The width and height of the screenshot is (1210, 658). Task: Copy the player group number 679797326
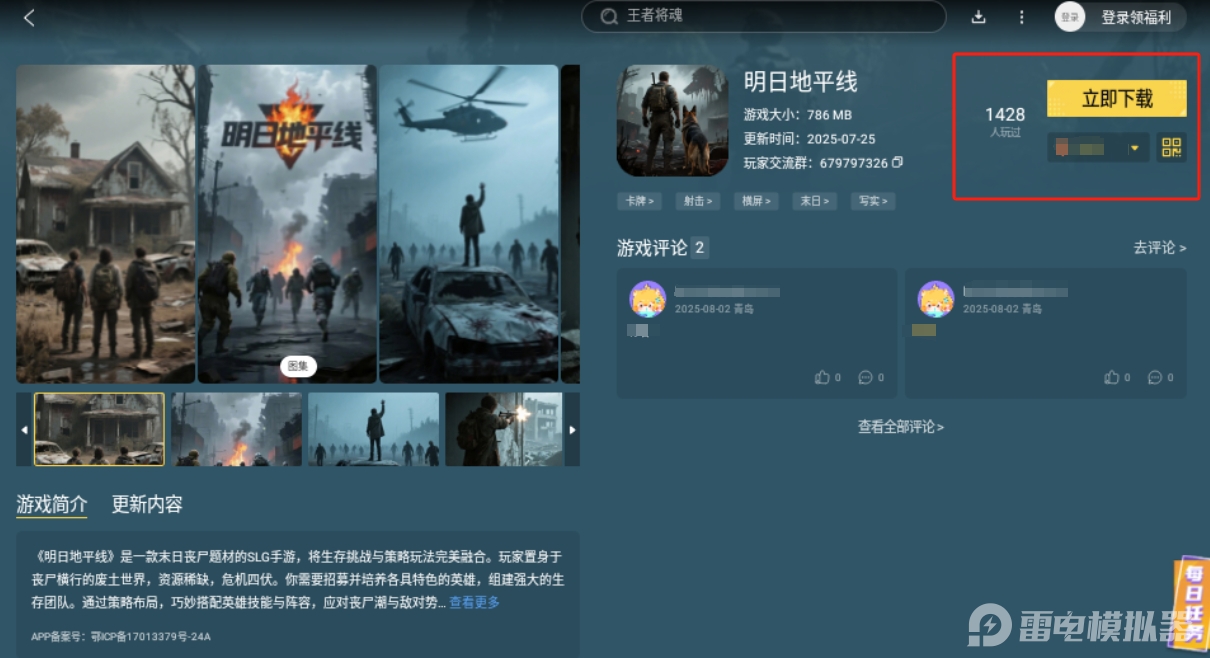(897, 162)
